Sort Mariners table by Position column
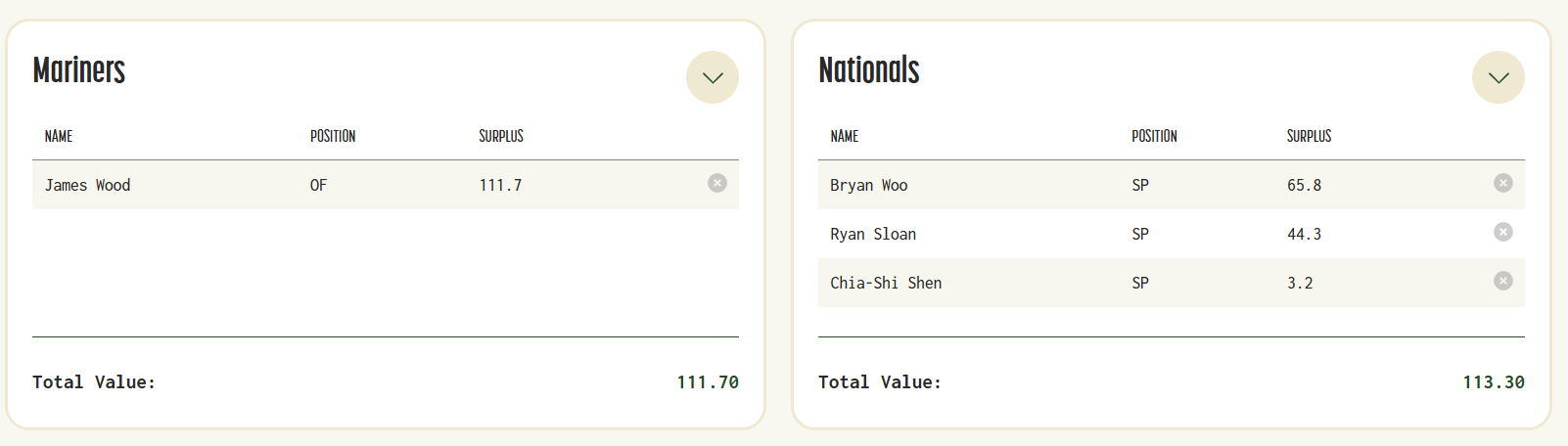The image size is (1568, 446). (333, 136)
